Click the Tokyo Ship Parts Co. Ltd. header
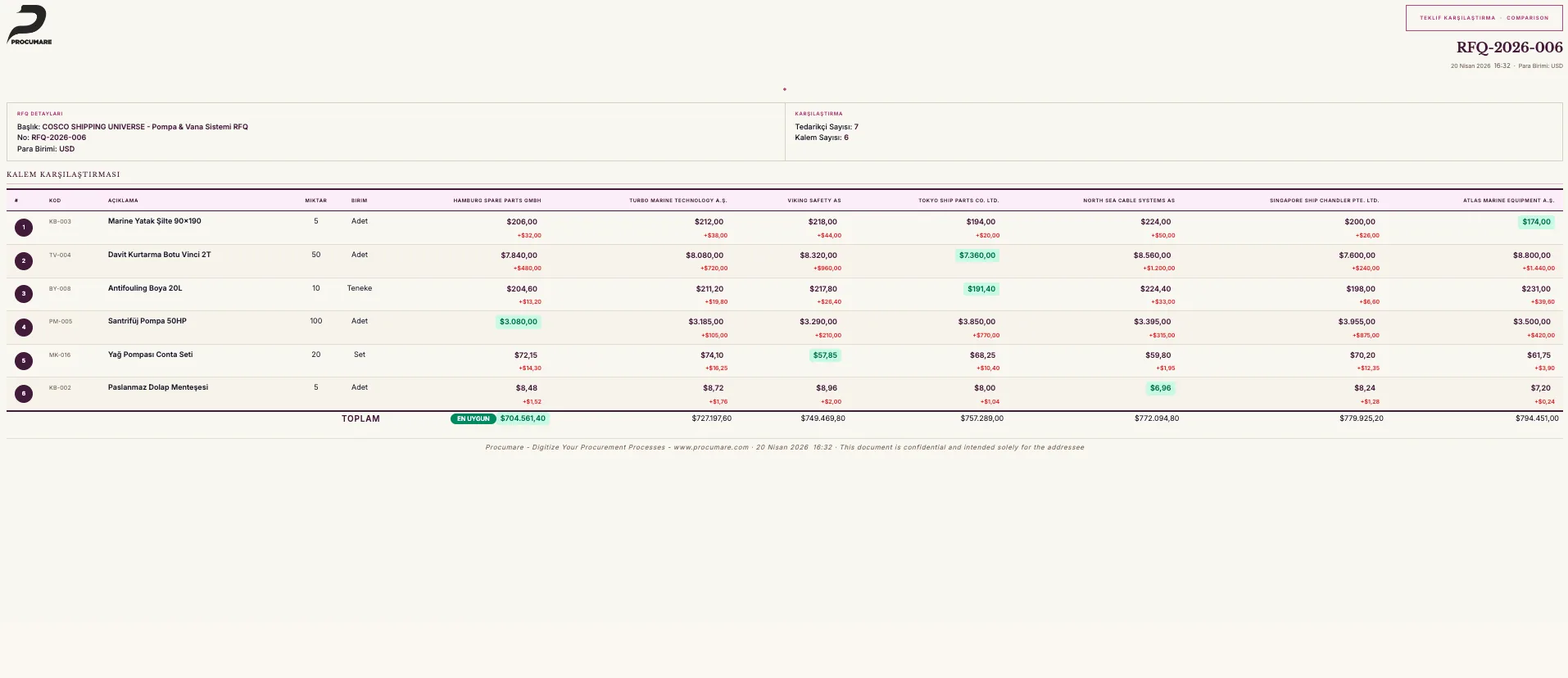The image size is (1568, 678). coord(958,201)
